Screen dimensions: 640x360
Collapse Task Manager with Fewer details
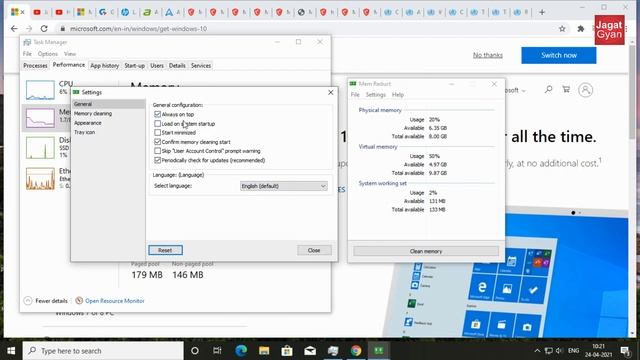coord(45,301)
